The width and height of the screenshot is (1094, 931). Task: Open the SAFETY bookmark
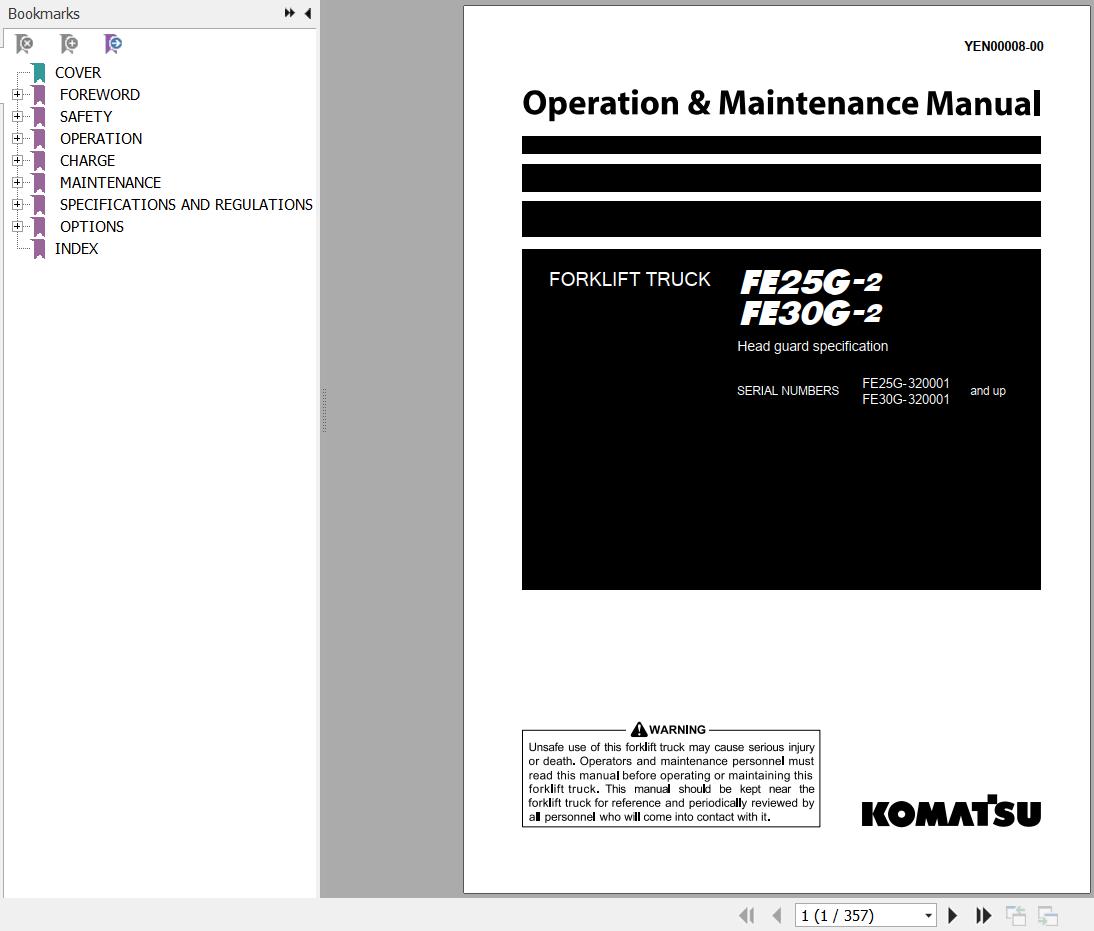[x=86, y=117]
